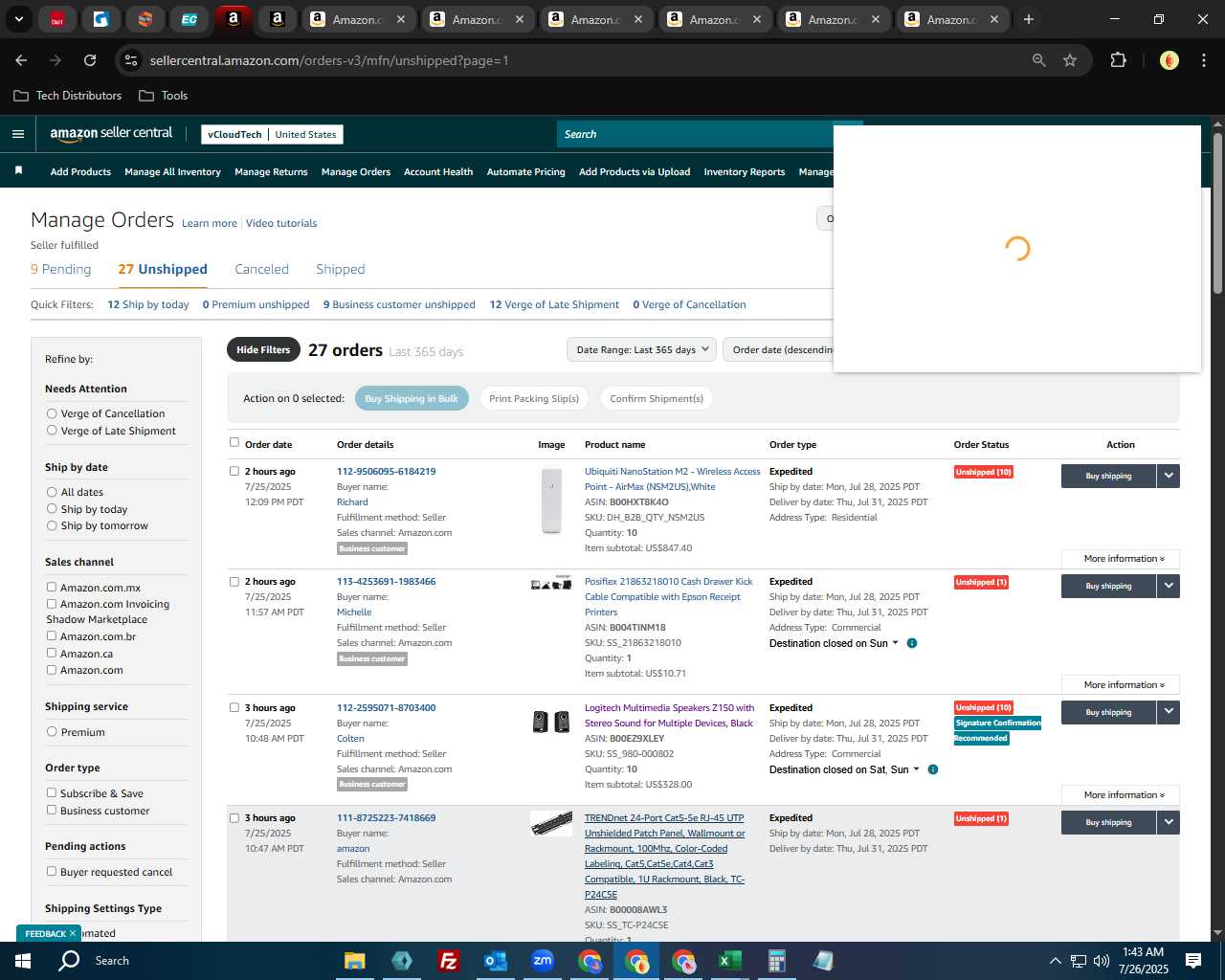
Task: Switch to the pinned EC tab
Action: coord(189,19)
